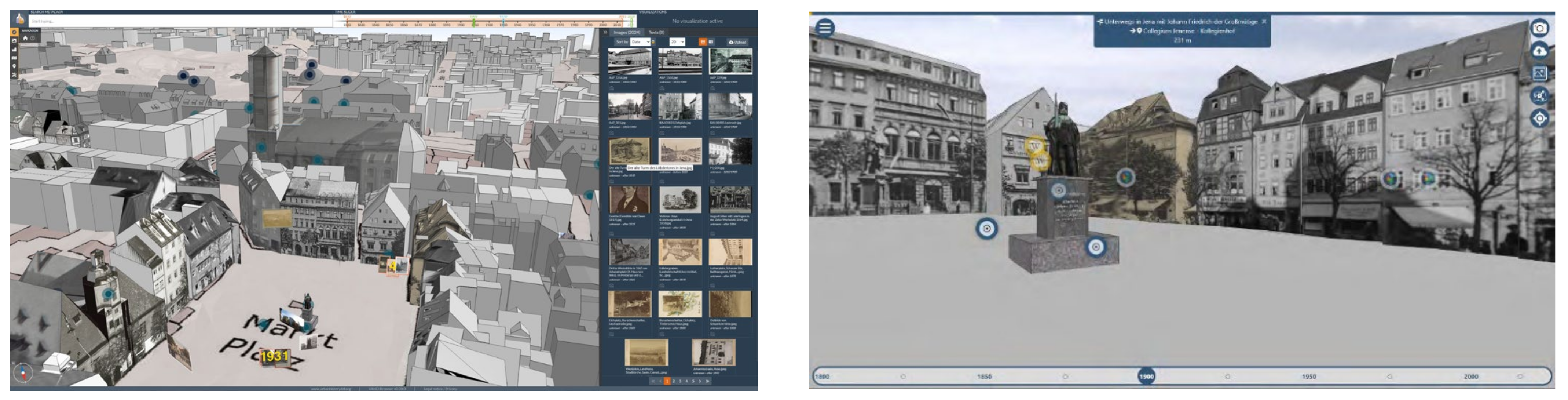Click the 1900 handle on bottom timeline

click(1146, 376)
